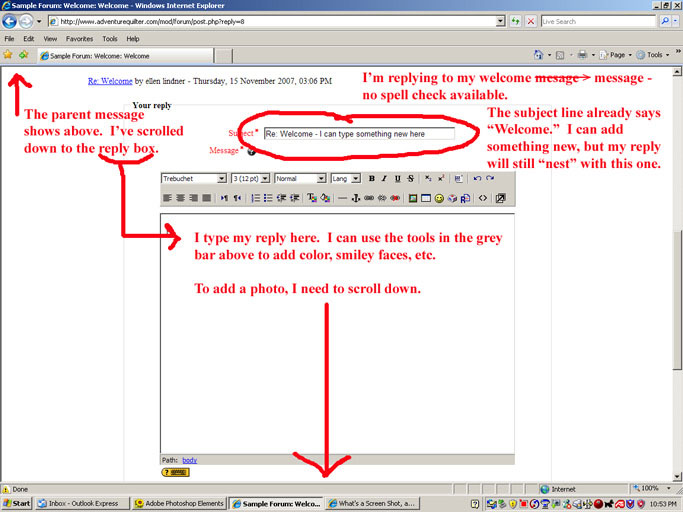Screen dimensions: 683x512
Task: Click the subscript icon
Action: pos(428,179)
